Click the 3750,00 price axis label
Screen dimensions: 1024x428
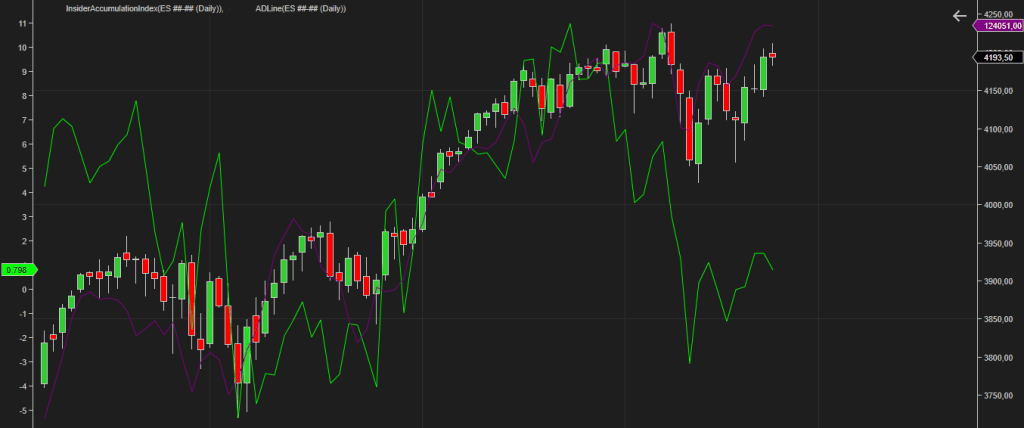click(x=999, y=396)
